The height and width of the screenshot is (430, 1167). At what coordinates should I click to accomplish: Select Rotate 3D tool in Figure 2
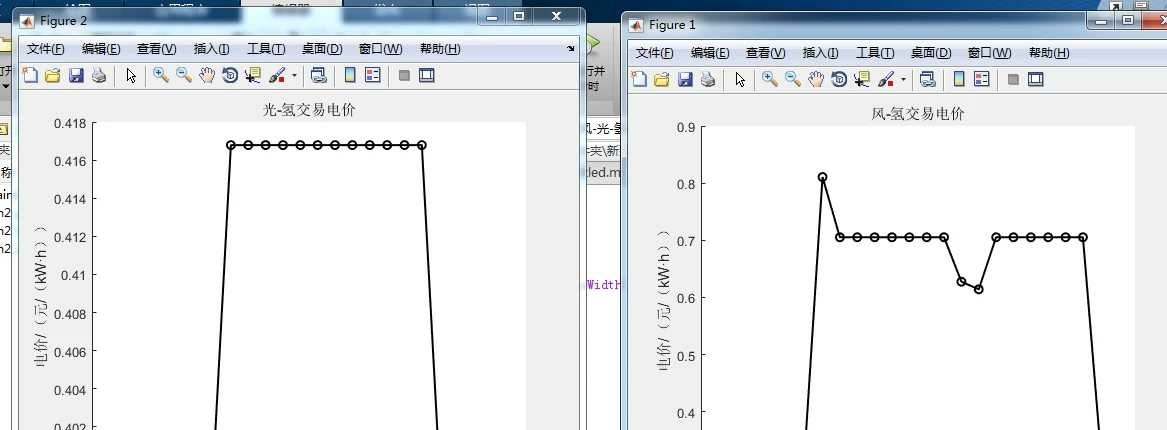[230, 75]
